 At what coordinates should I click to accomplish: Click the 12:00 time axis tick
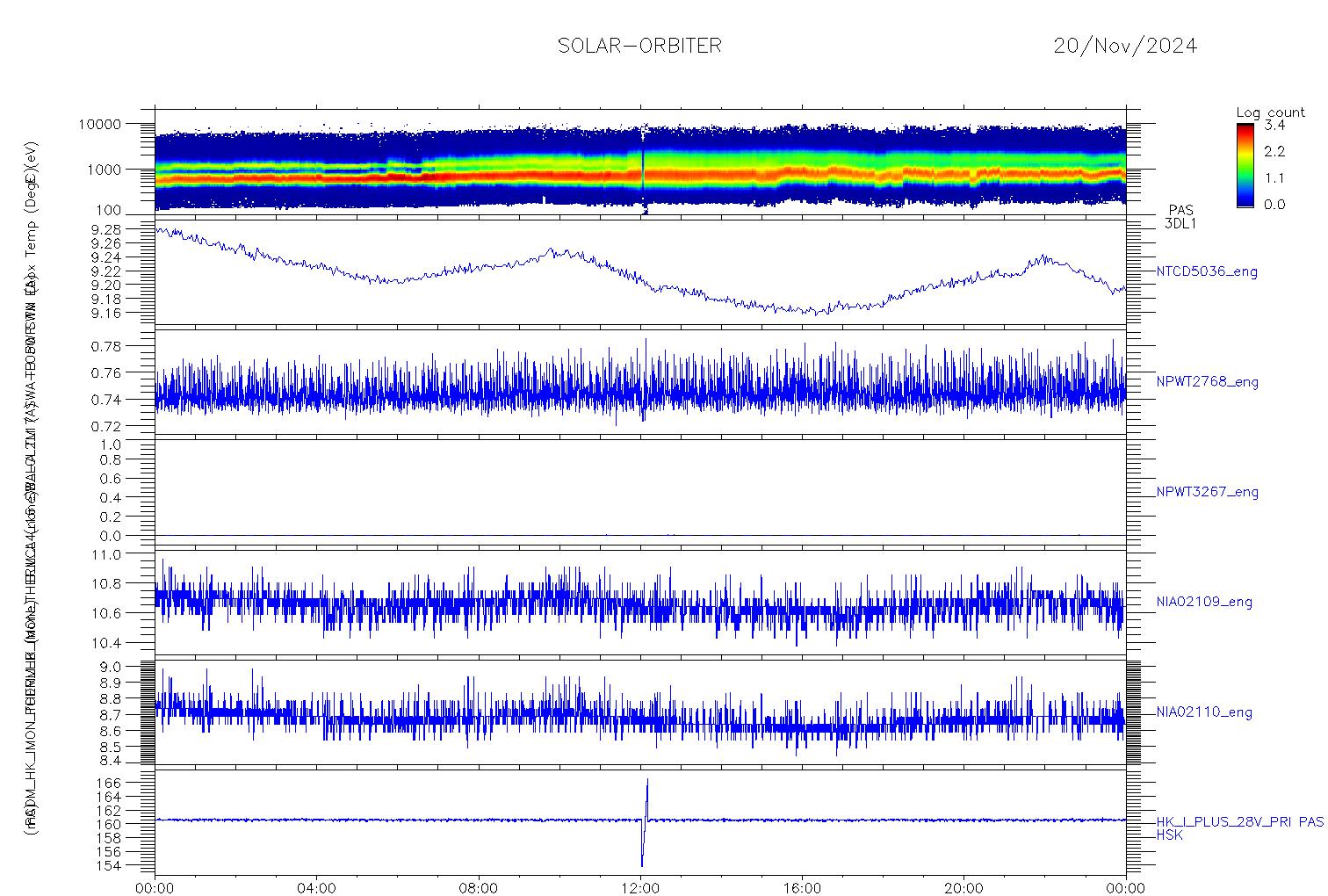[x=640, y=888]
